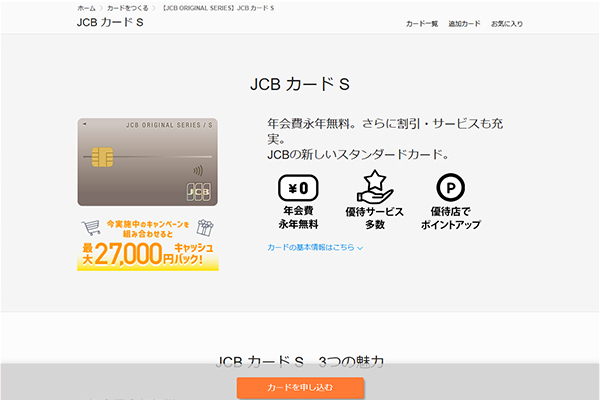Click the JCB カード S card image

tap(148, 162)
